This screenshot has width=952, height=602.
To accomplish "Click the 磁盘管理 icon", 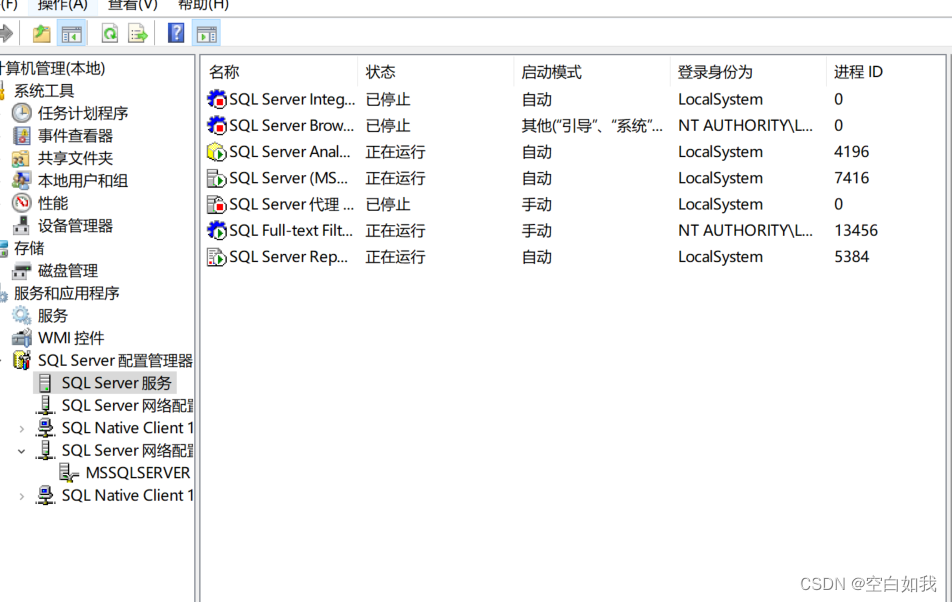I will tap(21, 271).
